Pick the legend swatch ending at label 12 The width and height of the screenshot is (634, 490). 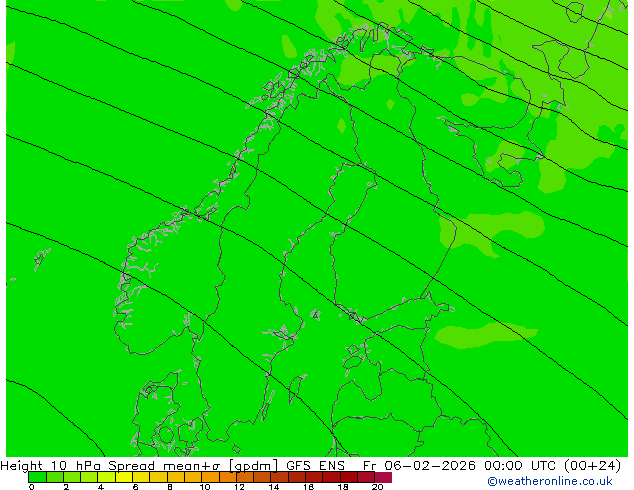228,477
